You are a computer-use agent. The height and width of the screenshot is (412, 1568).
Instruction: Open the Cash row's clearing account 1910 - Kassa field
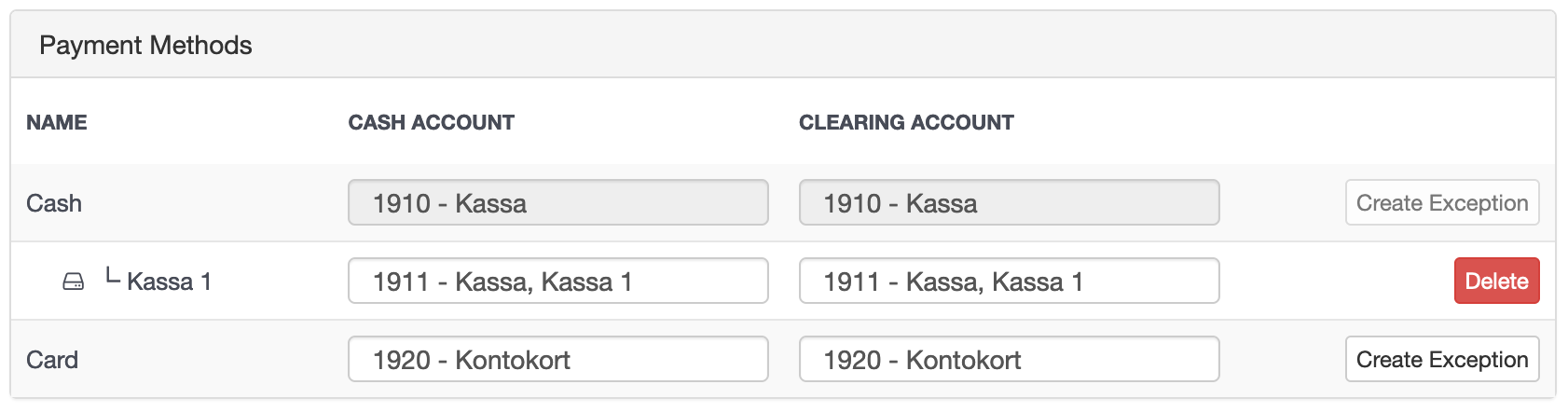coord(1009,202)
